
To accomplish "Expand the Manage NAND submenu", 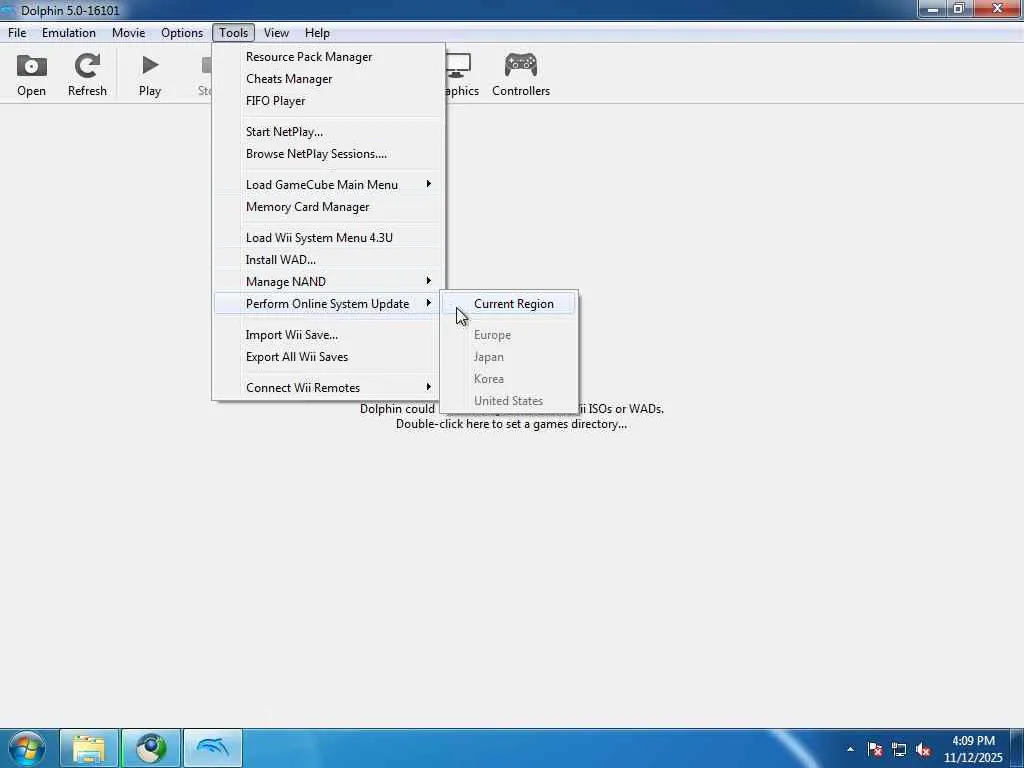I will (328, 281).
